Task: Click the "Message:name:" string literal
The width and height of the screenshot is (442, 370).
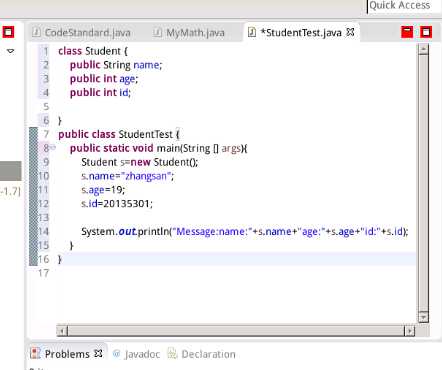Action: point(212,231)
